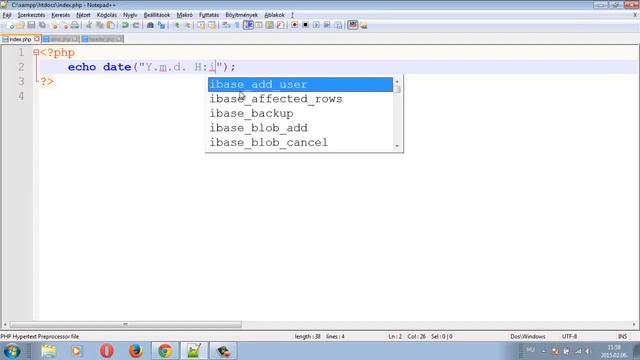Undo the last edit with the green arrow
The image size is (640, 360).
(x=125, y=25)
